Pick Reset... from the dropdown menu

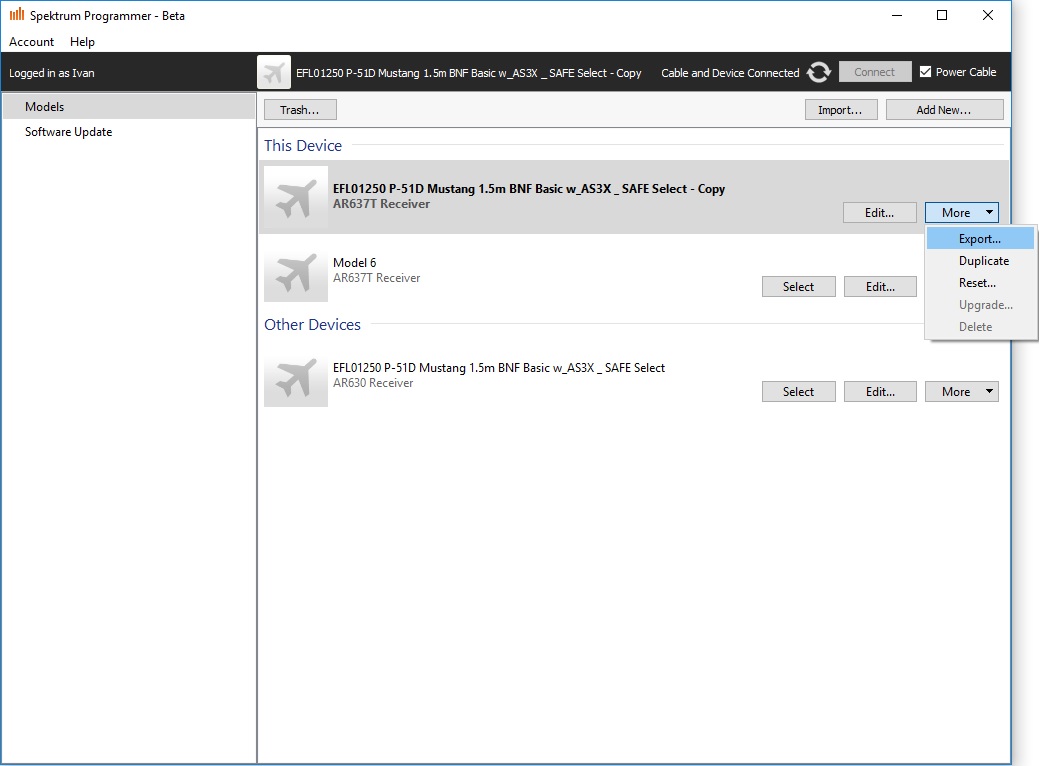pos(977,283)
